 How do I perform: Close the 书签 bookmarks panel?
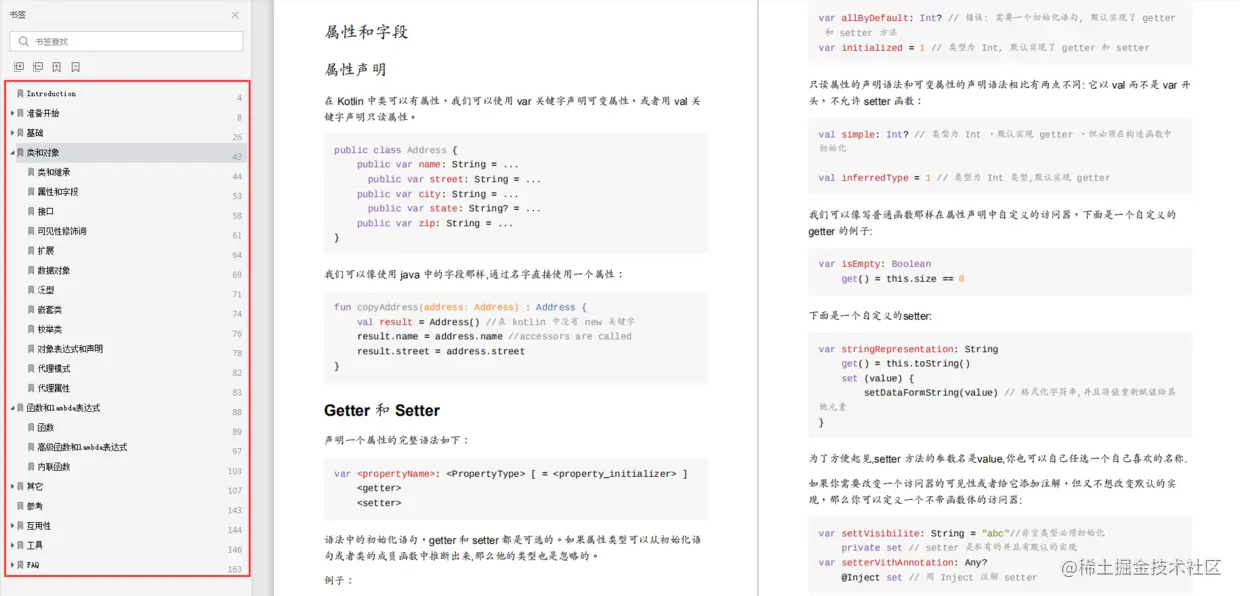point(235,15)
